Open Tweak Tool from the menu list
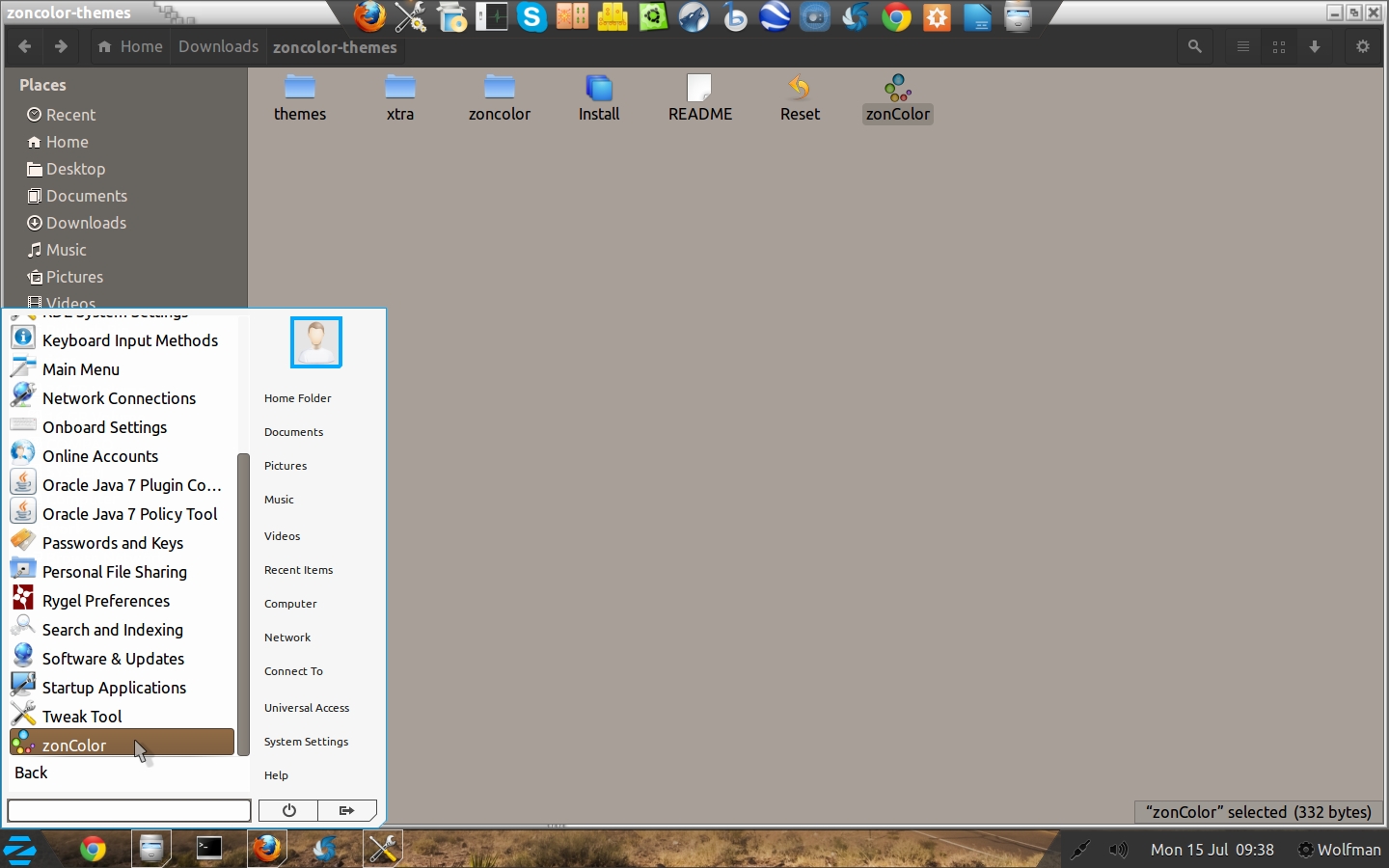The image size is (1389, 868). (x=82, y=716)
